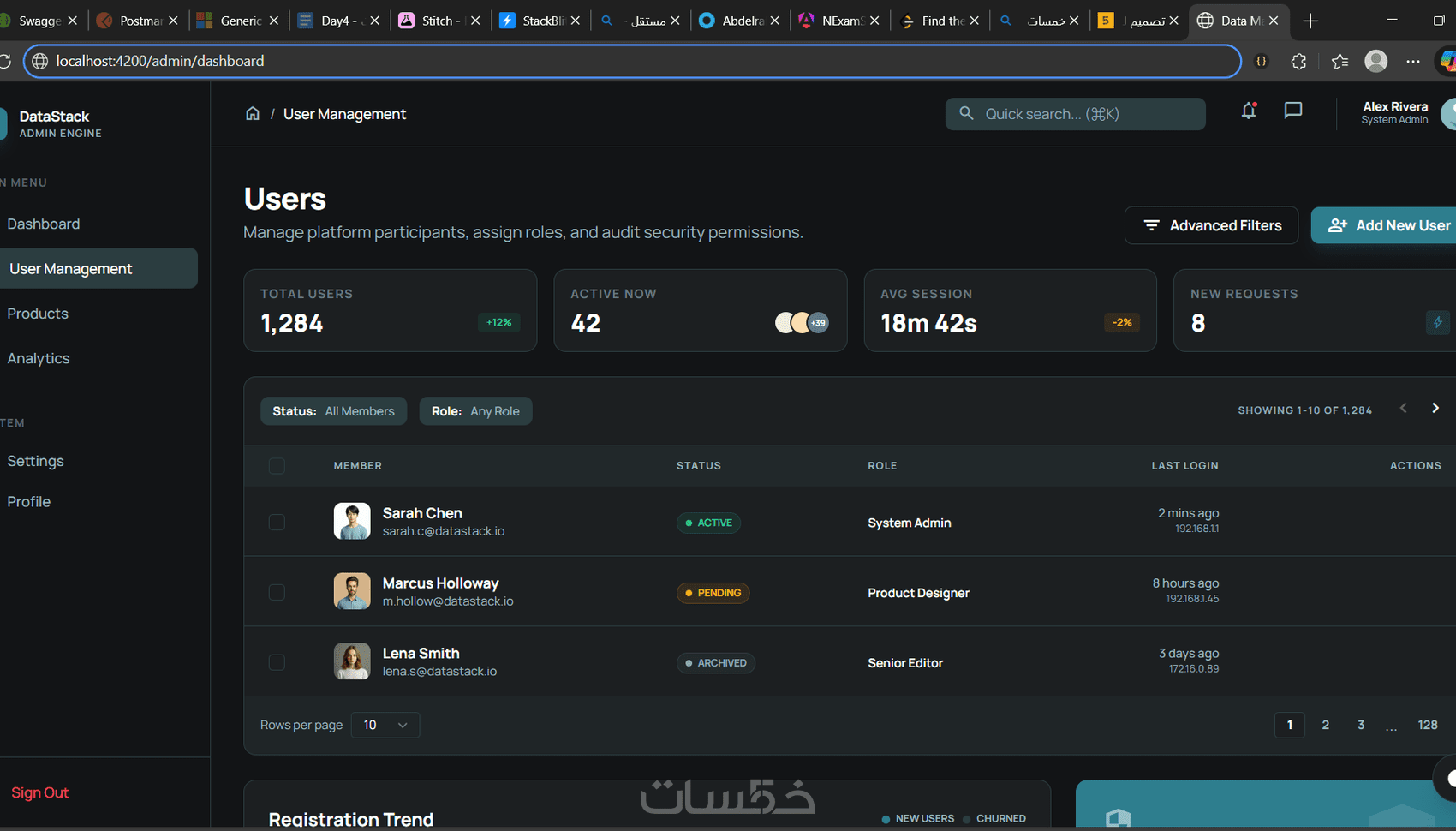Jump to page 128

tap(1428, 725)
